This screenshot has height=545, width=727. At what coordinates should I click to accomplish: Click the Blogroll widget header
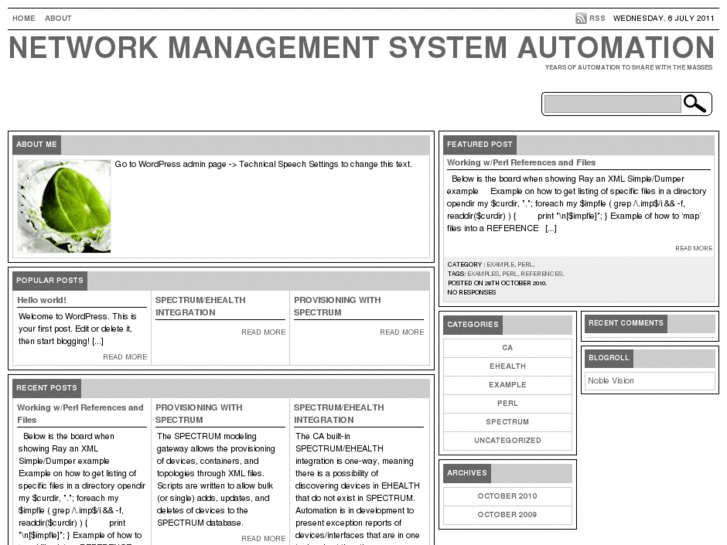point(609,358)
